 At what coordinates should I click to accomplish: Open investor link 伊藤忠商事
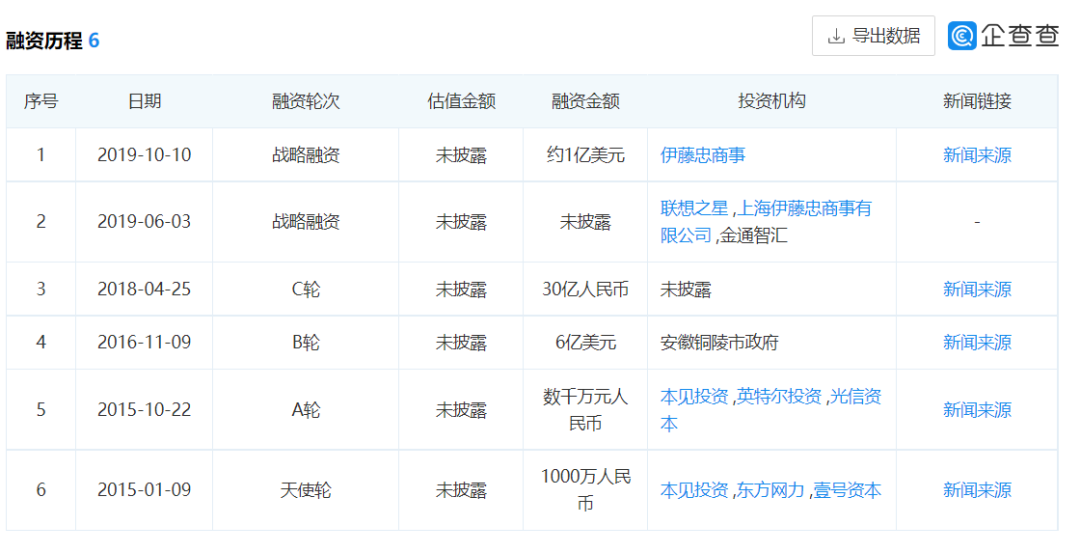click(703, 155)
